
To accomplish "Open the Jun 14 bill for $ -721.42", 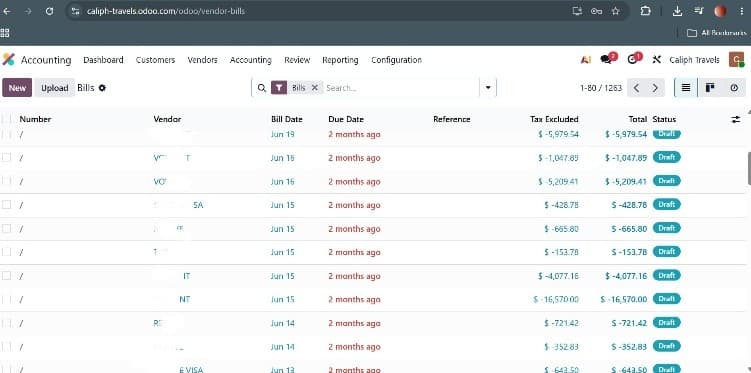I will point(283,323).
